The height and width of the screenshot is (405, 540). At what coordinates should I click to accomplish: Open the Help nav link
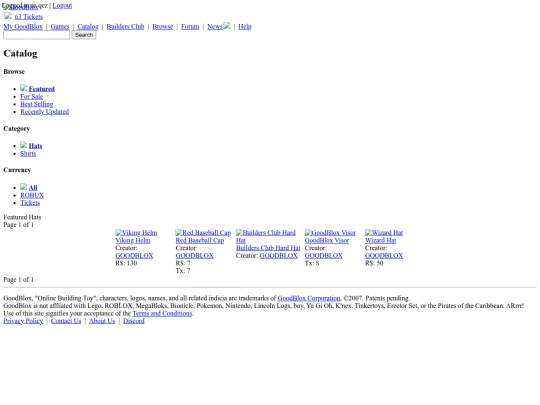point(245,27)
